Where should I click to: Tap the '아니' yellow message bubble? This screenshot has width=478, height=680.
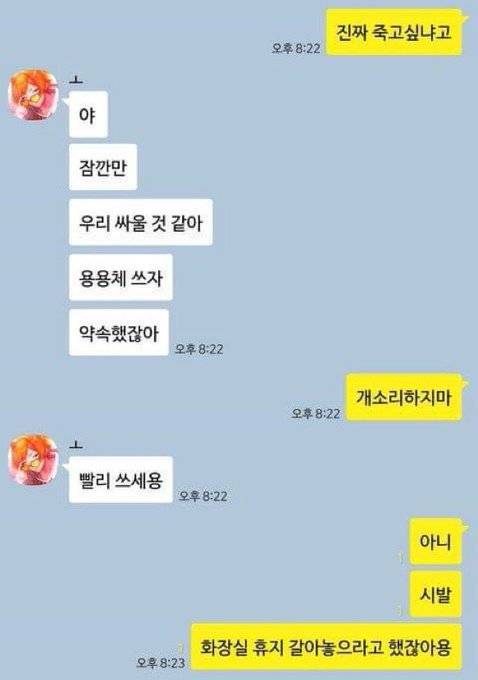[x=435, y=542]
